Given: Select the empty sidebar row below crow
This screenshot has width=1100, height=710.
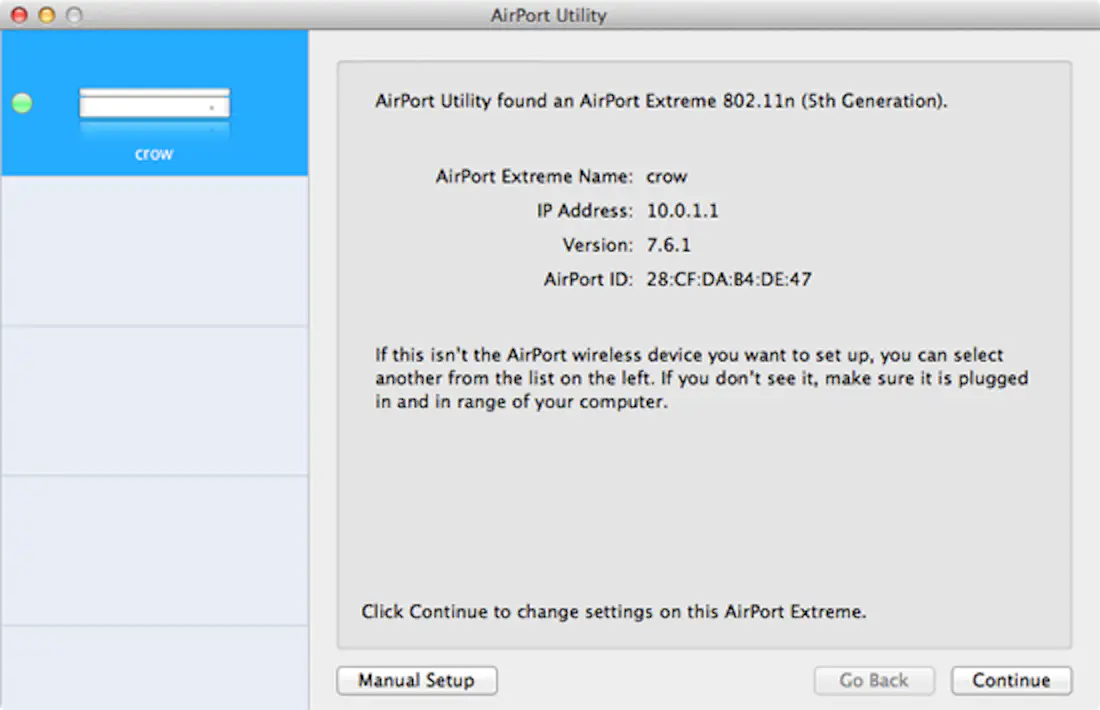Looking at the screenshot, I should [154, 250].
